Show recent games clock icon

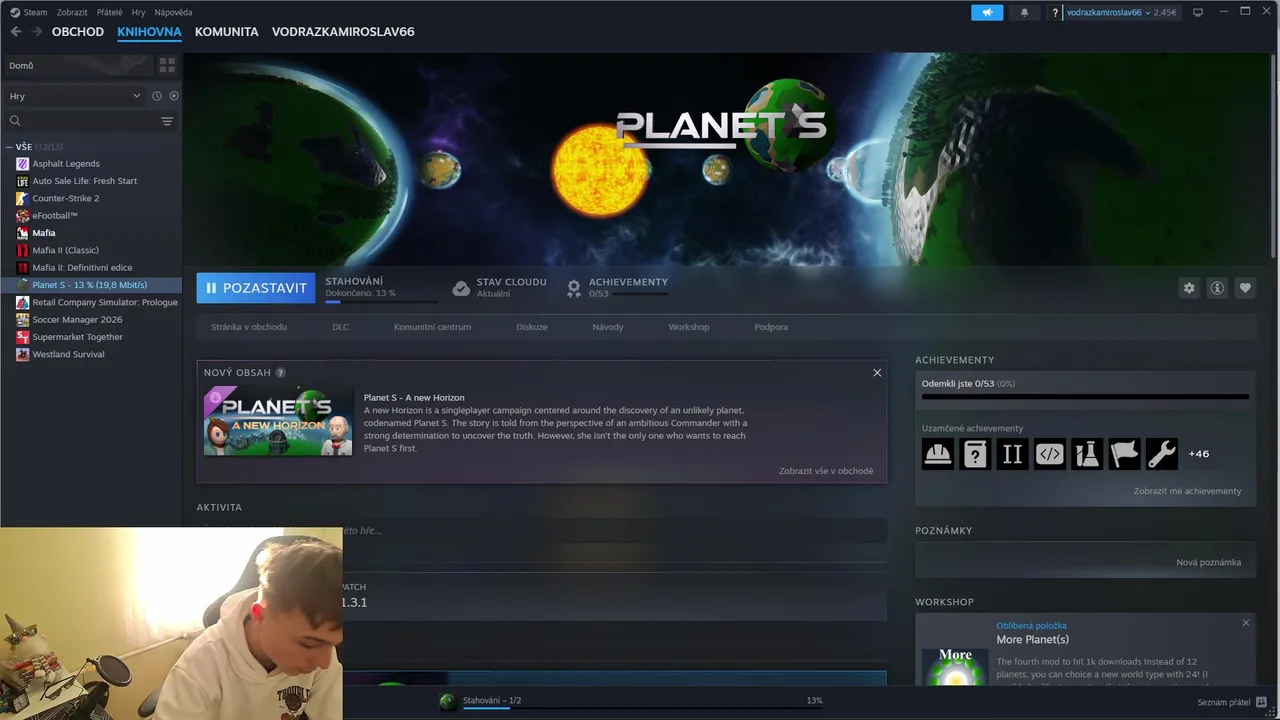157,96
